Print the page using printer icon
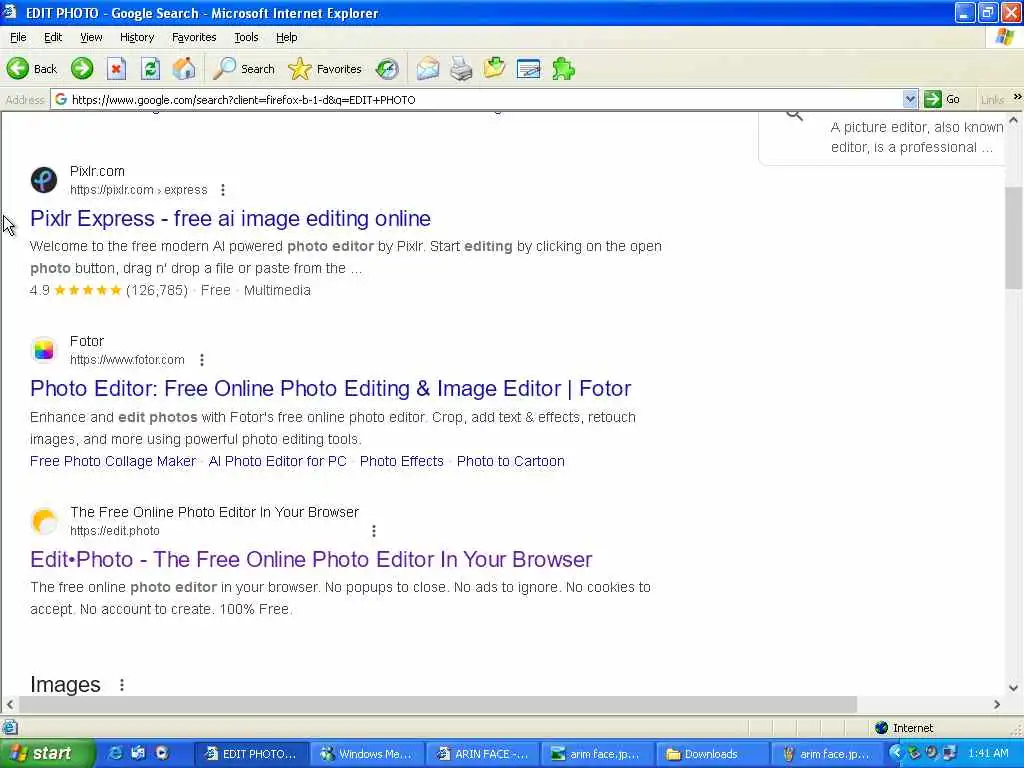1024x768 pixels. tap(461, 69)
